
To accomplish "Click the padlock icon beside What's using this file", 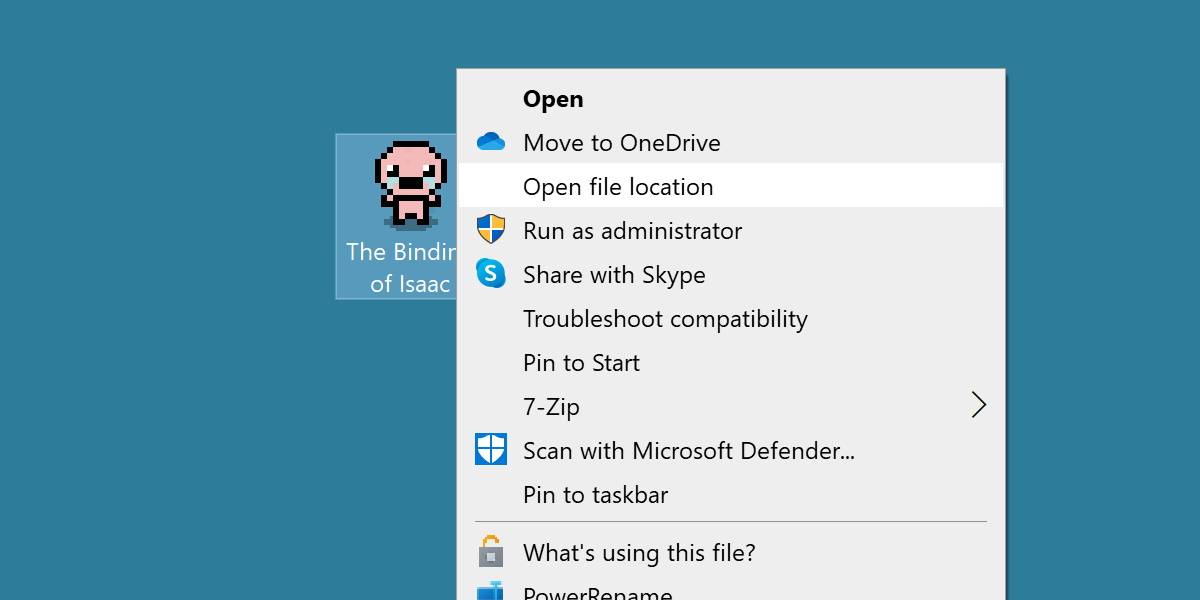I will (x=491, y=551).
